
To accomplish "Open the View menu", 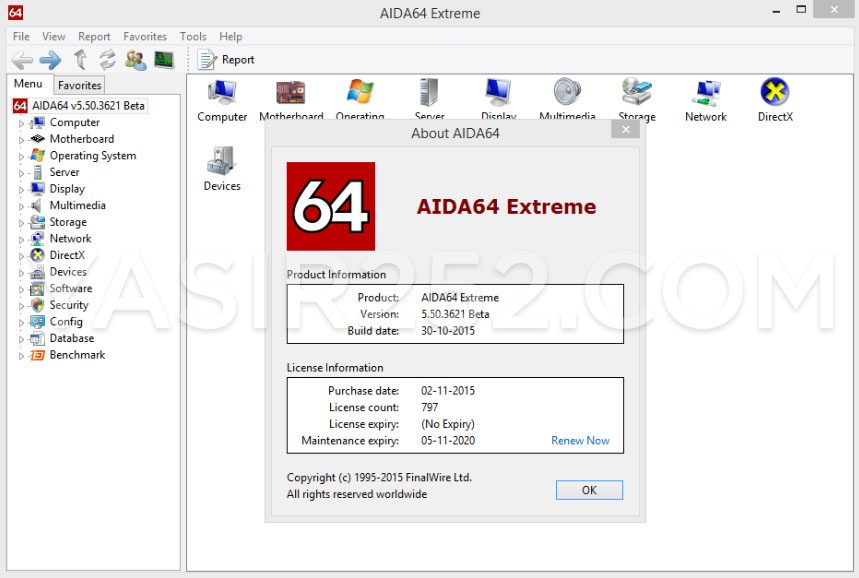I will click(54, 36).
